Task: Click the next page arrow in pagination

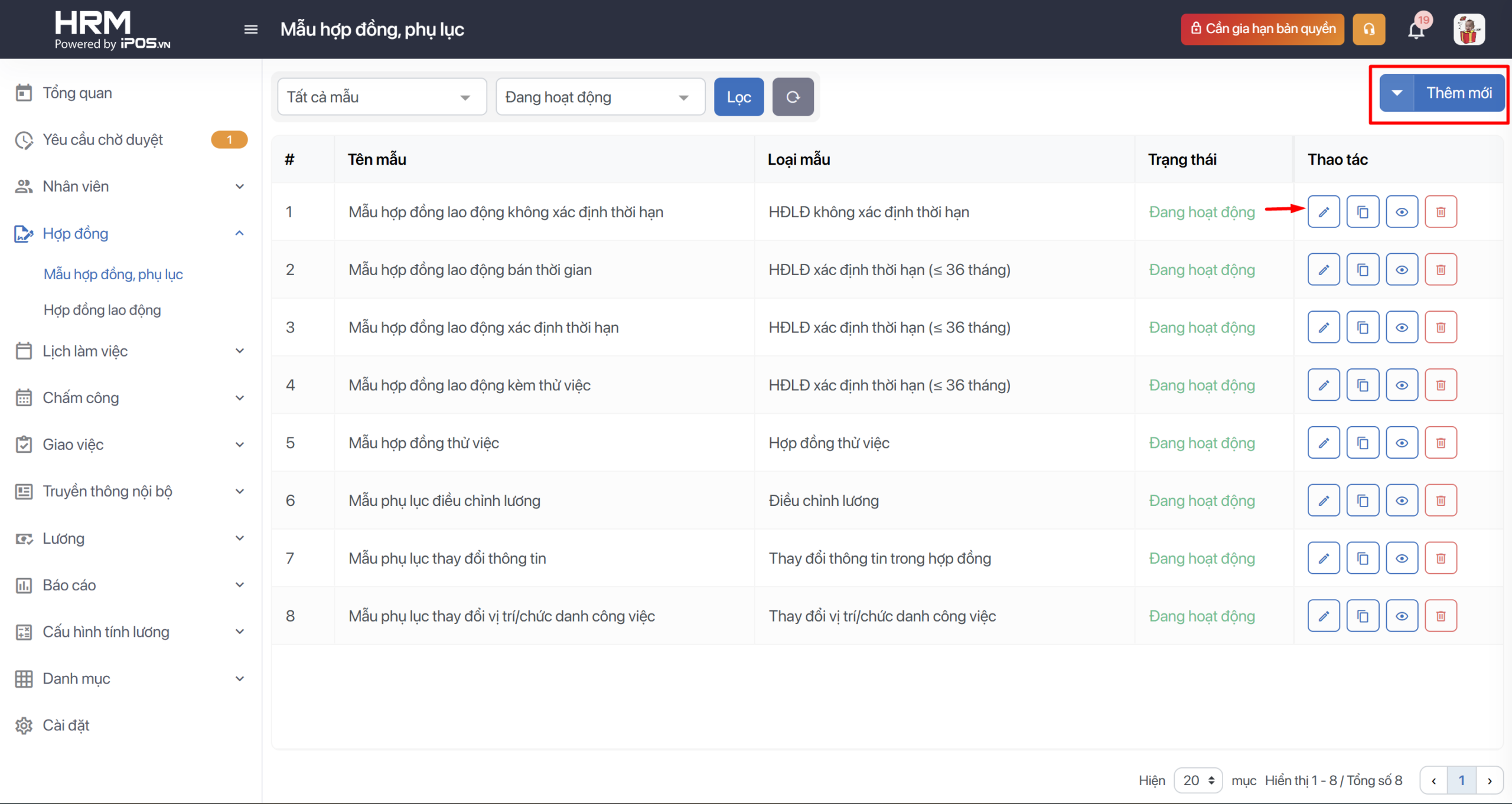Action: [1490, 780]
